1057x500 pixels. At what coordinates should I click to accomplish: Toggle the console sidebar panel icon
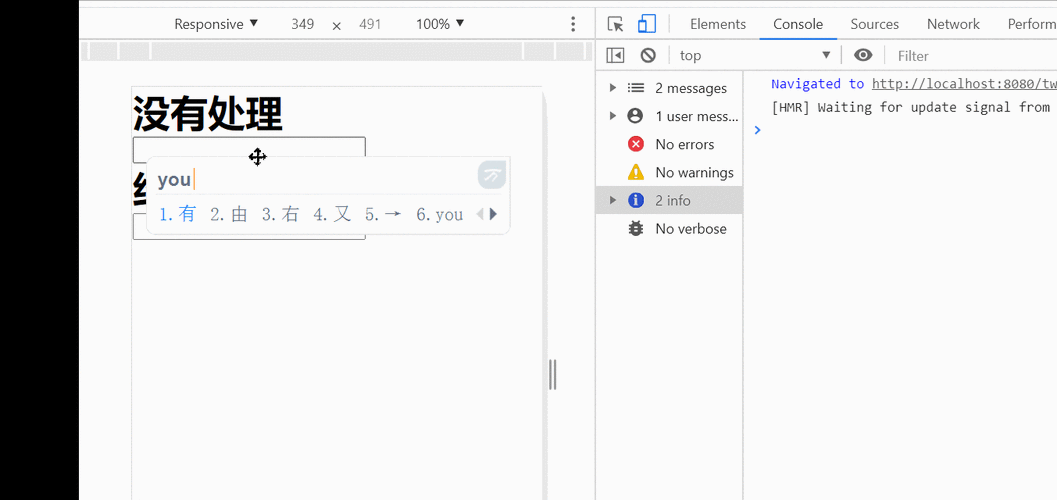(x=616, y=56)
